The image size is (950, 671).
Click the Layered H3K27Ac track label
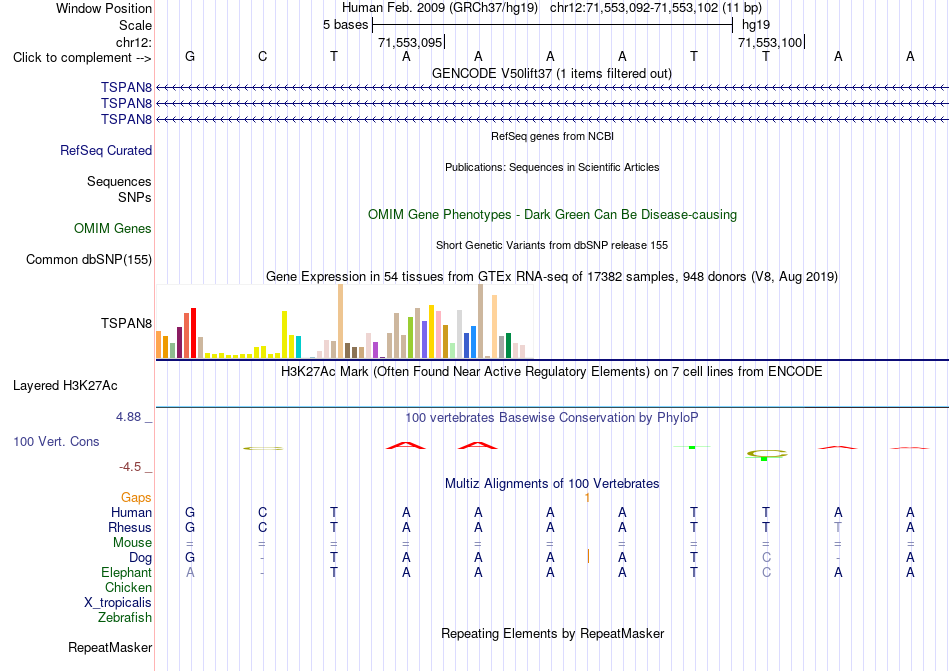(65, 385)
